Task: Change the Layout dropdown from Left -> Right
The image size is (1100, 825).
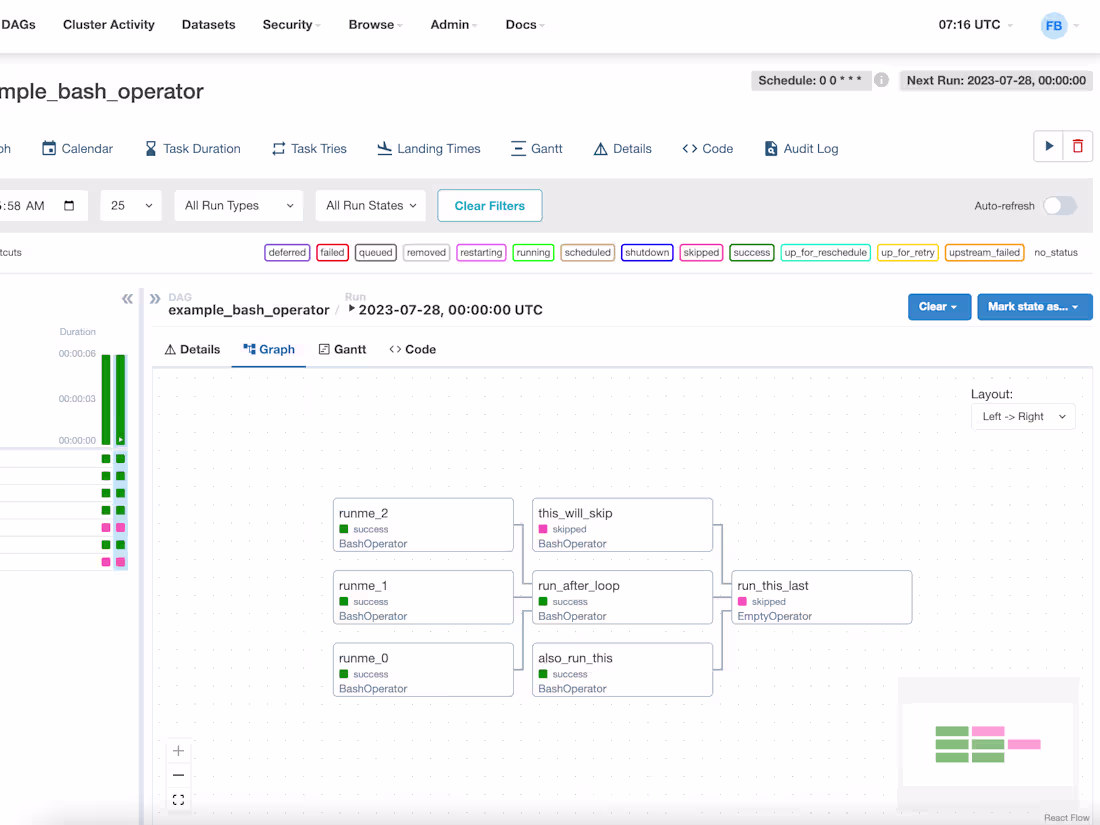Action: [x=1022, y=416]
